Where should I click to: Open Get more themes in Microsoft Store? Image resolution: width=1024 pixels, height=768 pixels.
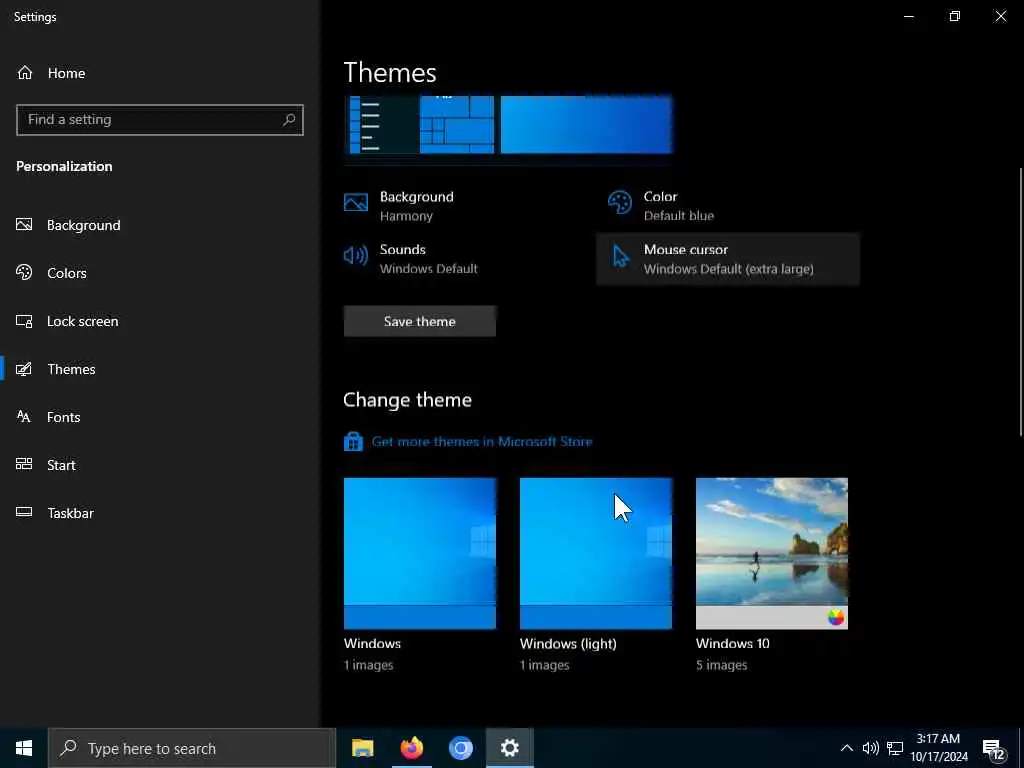point(482,441)
